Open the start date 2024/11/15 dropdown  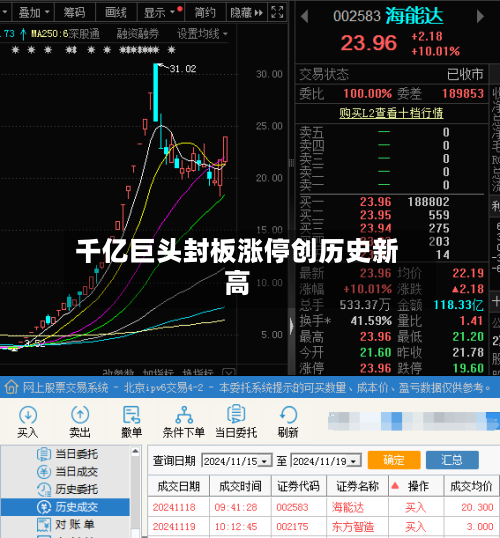[265, 461]
